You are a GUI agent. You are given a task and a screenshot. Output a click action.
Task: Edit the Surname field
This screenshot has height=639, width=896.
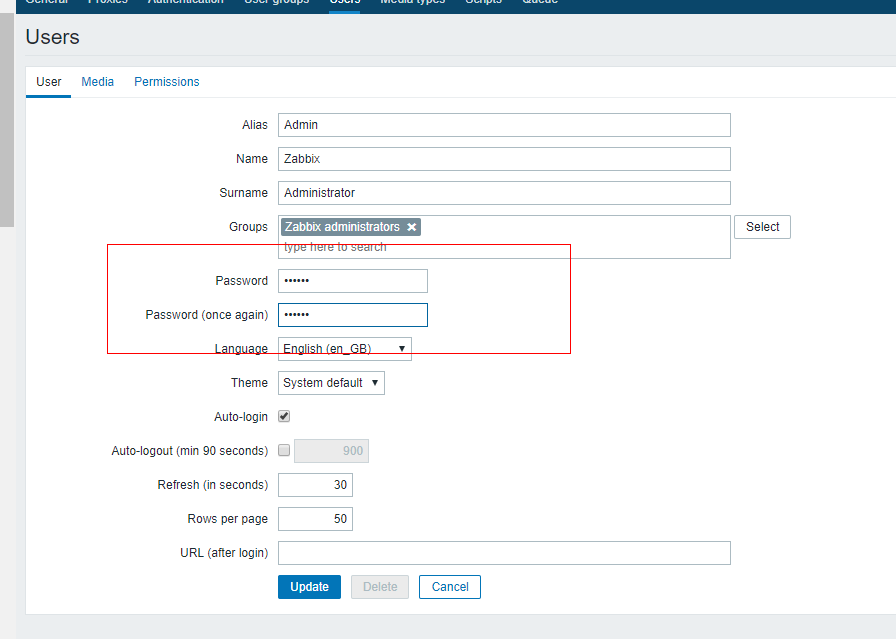(x=504, y=193)
